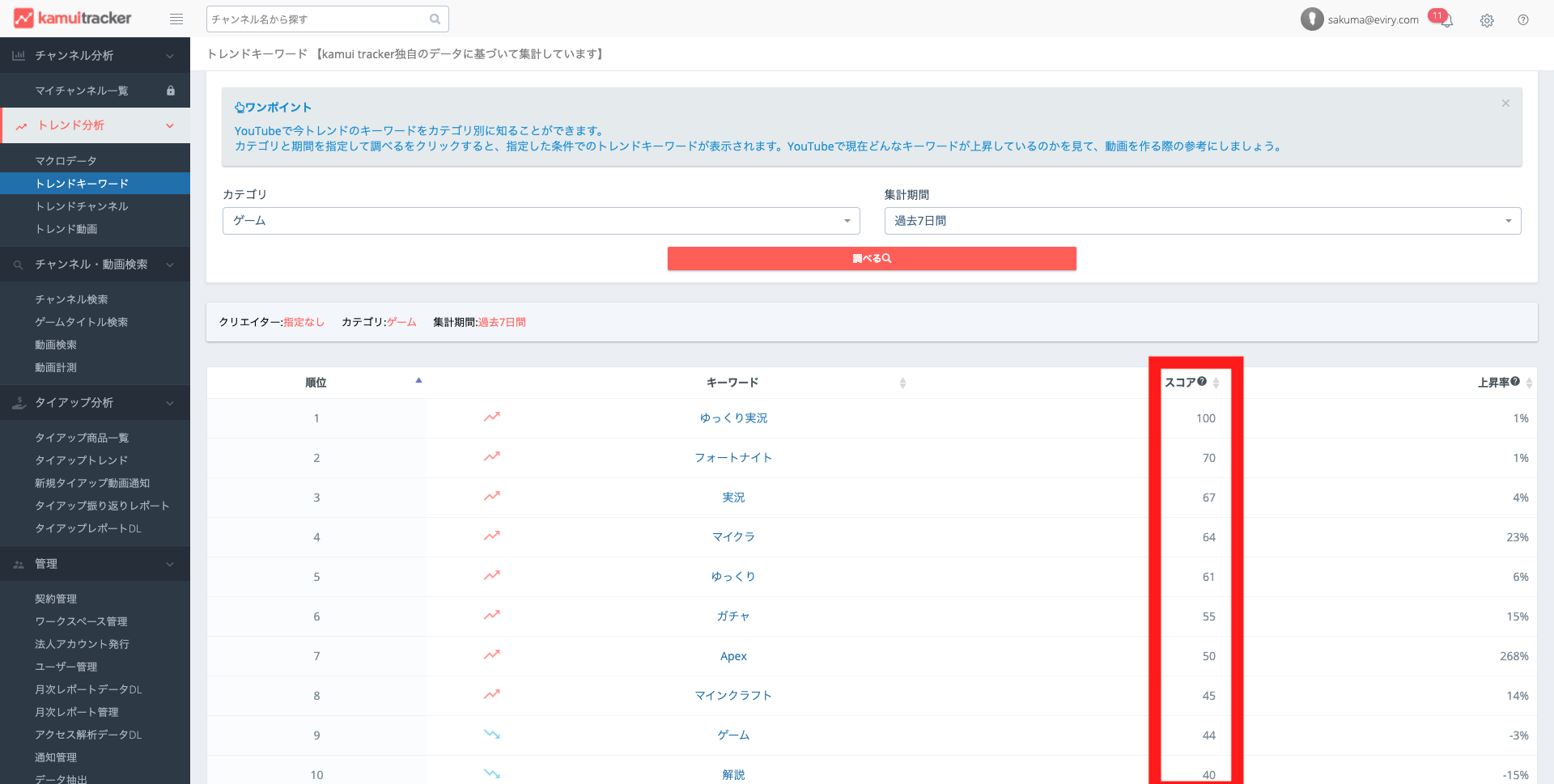Screen dimensions: 1554x784
Task: Open settings gear icon in header
Action: pyautogui.click(x=1487, y=20)
